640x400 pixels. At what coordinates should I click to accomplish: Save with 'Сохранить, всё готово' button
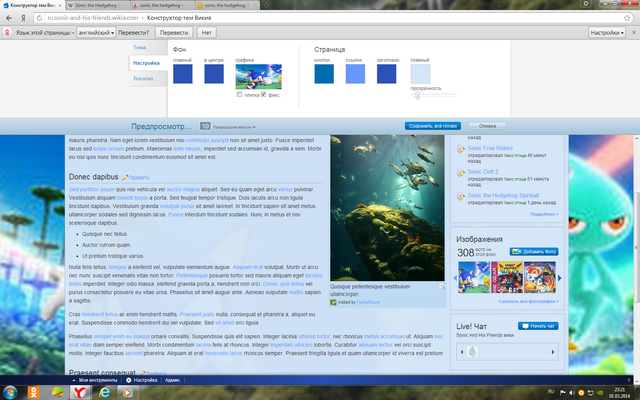pyautogui.click(x=433, y=126)
